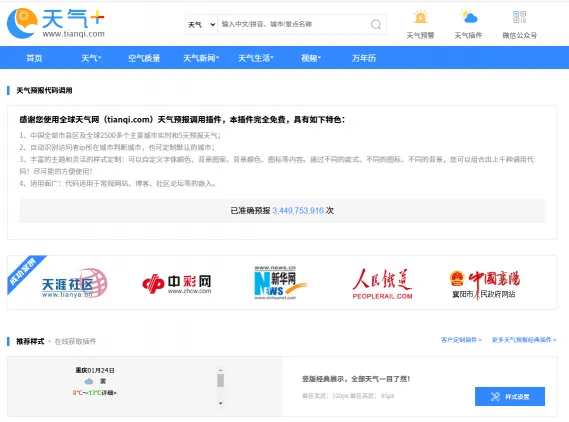Click the 天涯社区 logo
569x422 pixels.
coord(74,283)
